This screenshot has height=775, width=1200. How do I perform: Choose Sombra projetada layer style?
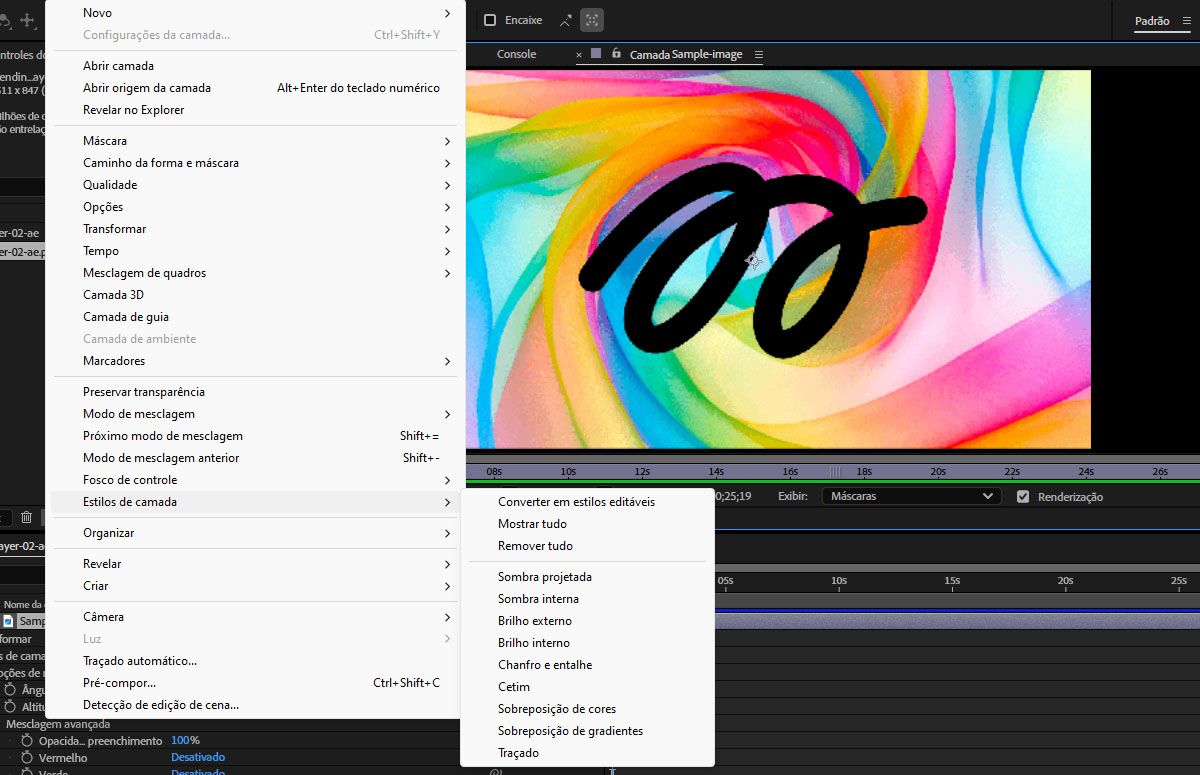tap(545, 577)
